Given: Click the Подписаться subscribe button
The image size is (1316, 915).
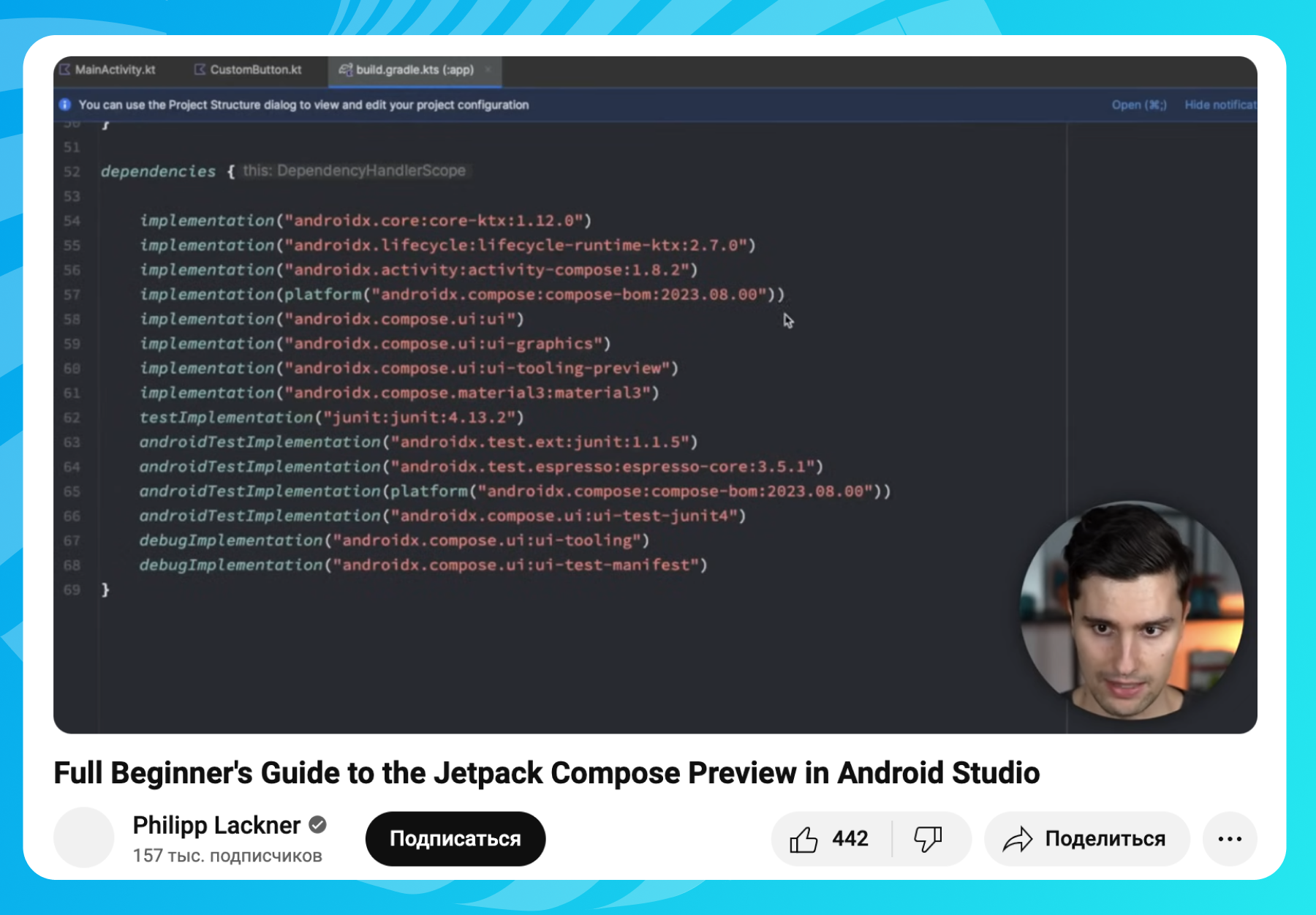Looking at the screenshot, I should click(455, 839).
